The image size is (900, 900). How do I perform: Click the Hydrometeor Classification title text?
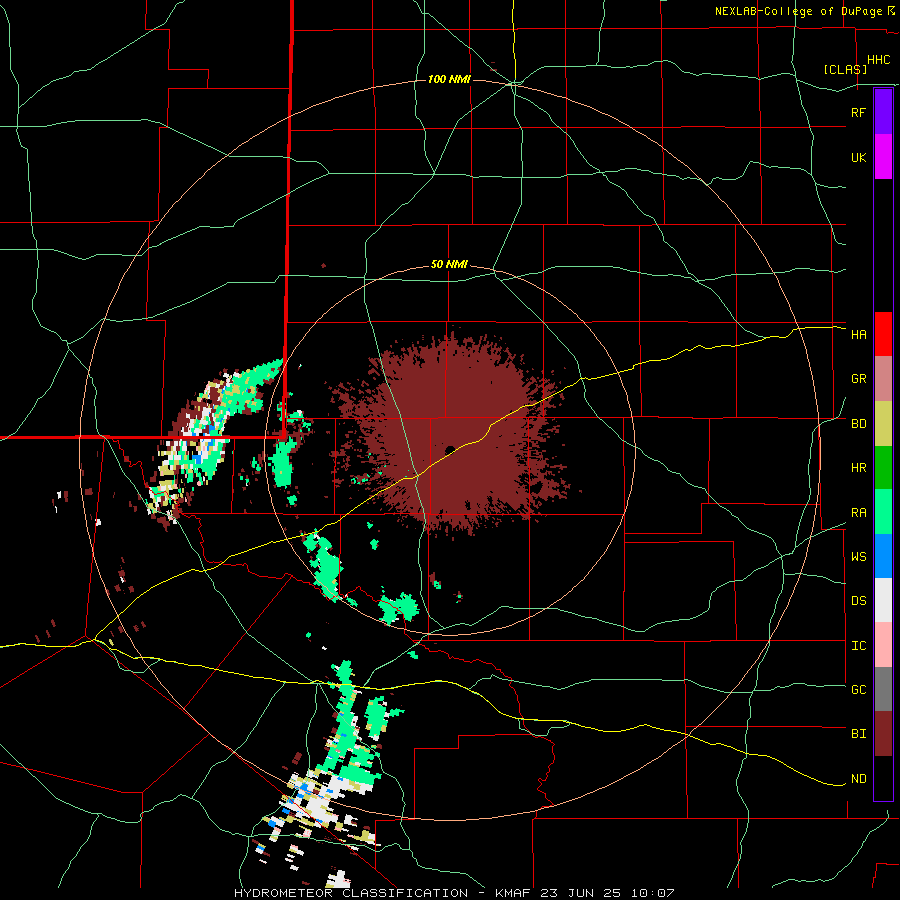350,893
